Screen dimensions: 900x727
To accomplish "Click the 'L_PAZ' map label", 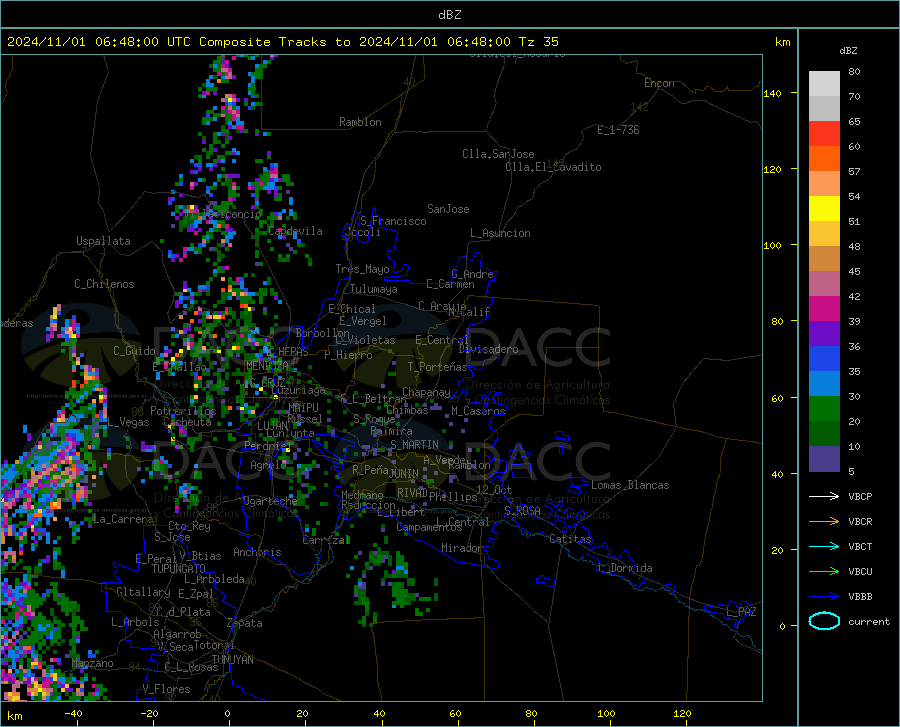I will [741, 612].
